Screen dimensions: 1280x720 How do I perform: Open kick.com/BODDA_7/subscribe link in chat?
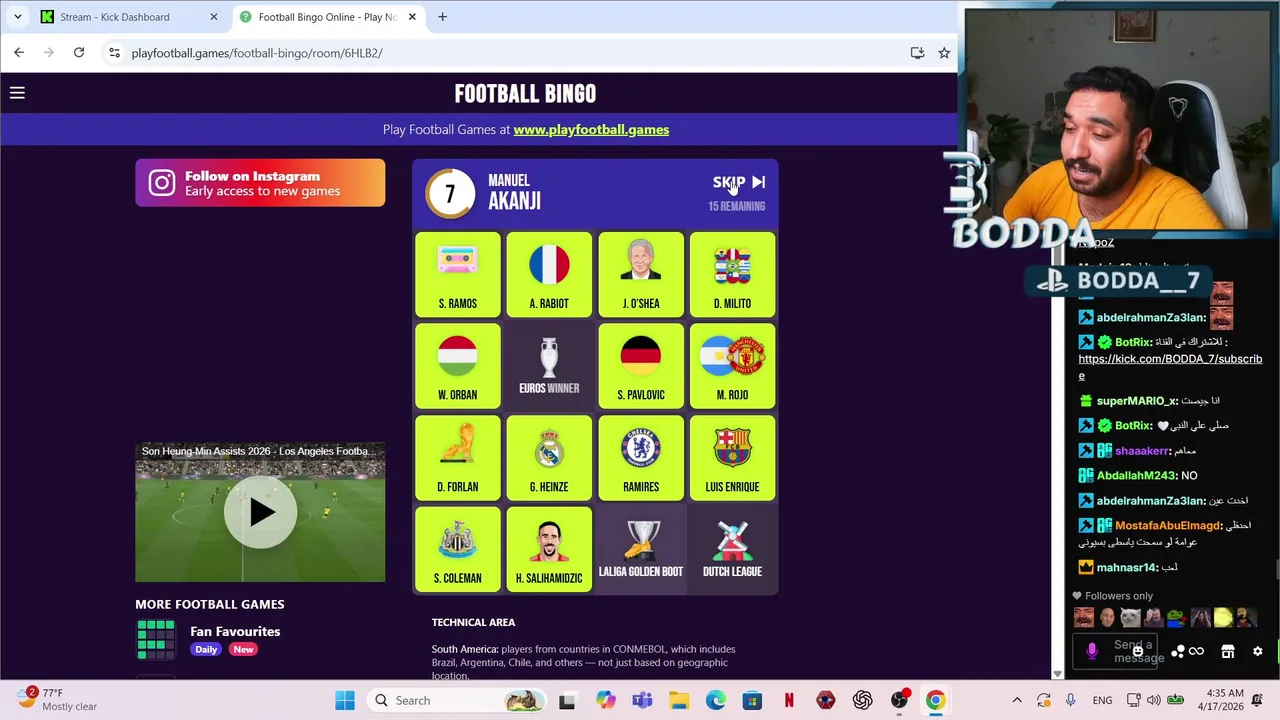coord(1170,367)
